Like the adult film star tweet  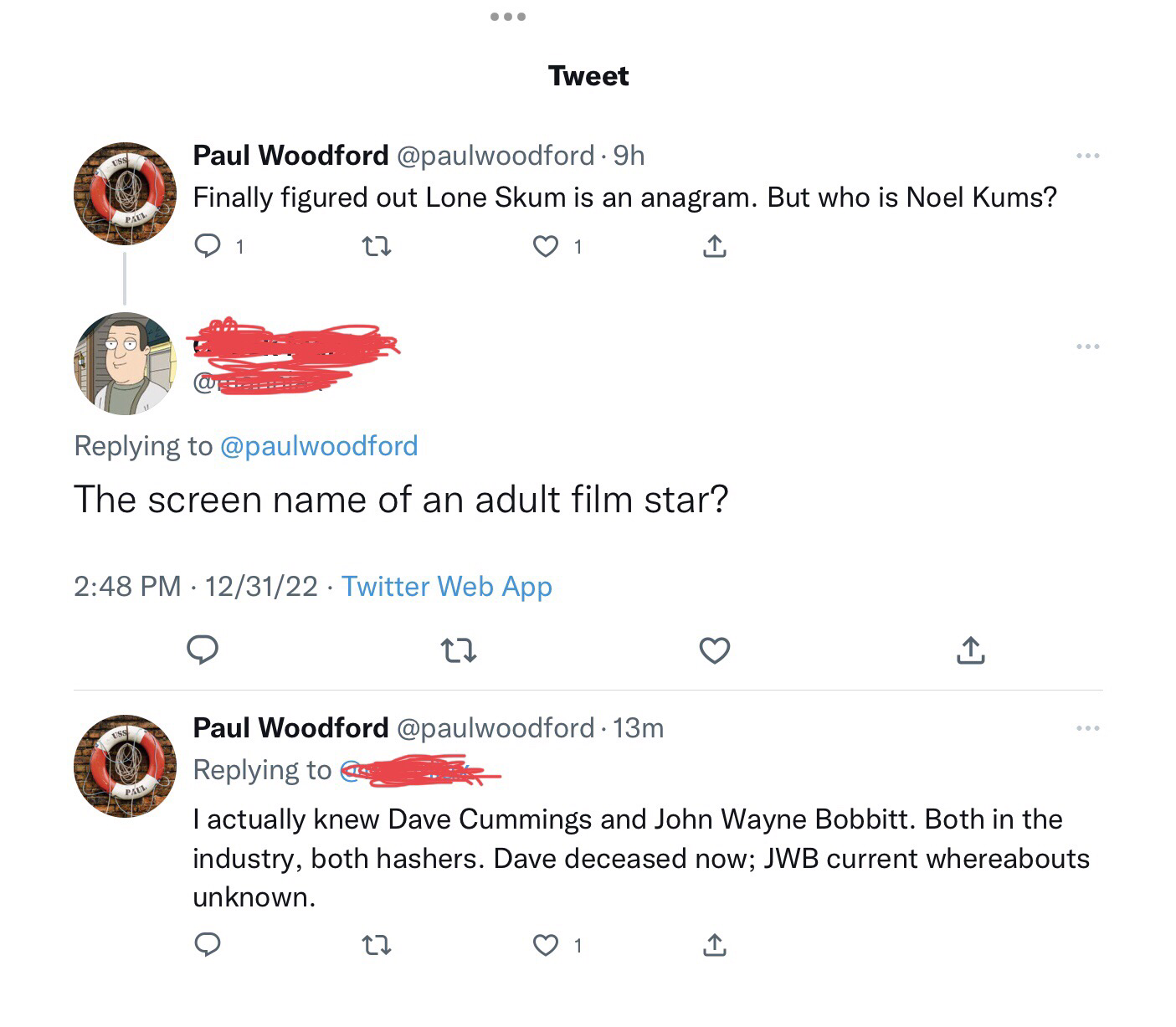[x=714, y=650]
